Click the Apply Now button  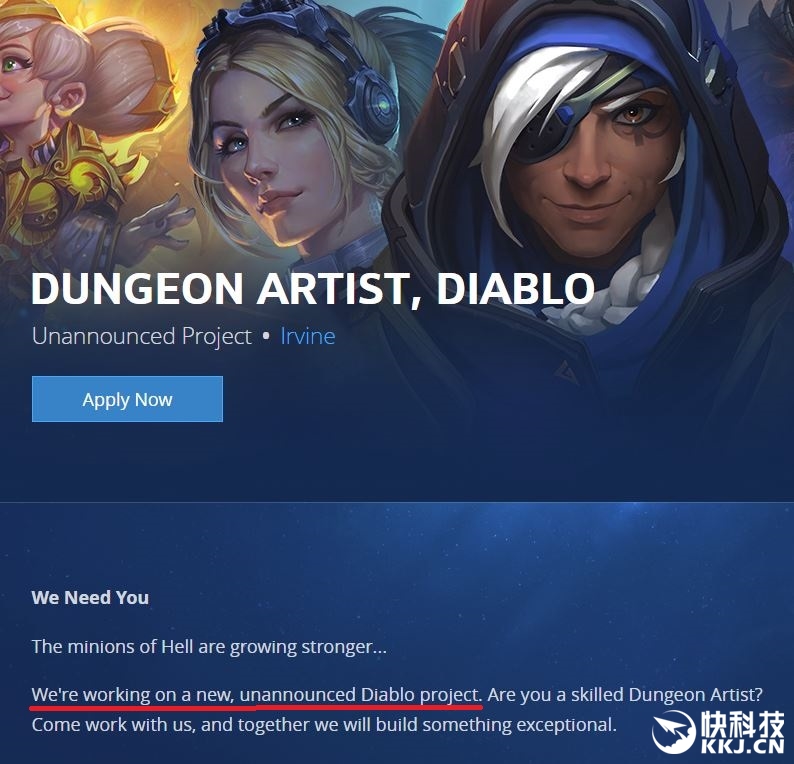click(127, 399)
